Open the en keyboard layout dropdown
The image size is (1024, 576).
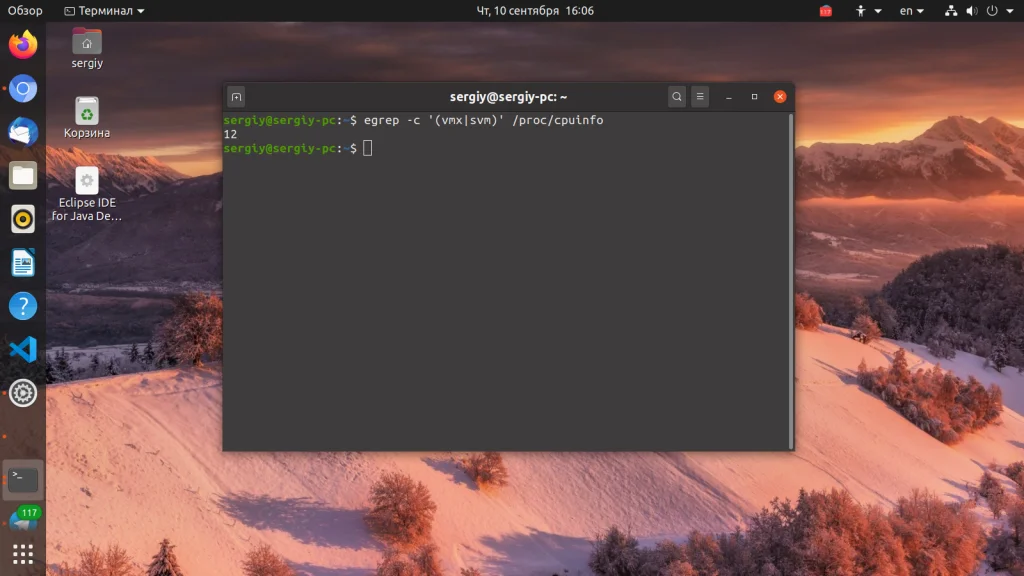[912, 10]
